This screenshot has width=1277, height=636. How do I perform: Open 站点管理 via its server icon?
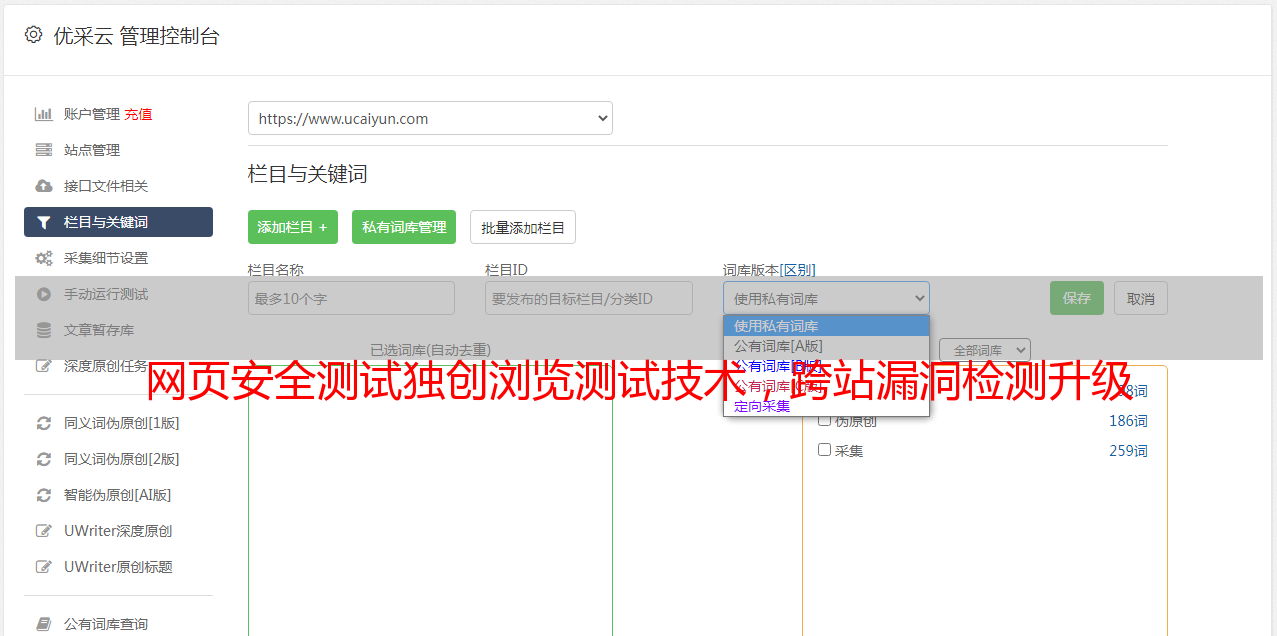43,150
